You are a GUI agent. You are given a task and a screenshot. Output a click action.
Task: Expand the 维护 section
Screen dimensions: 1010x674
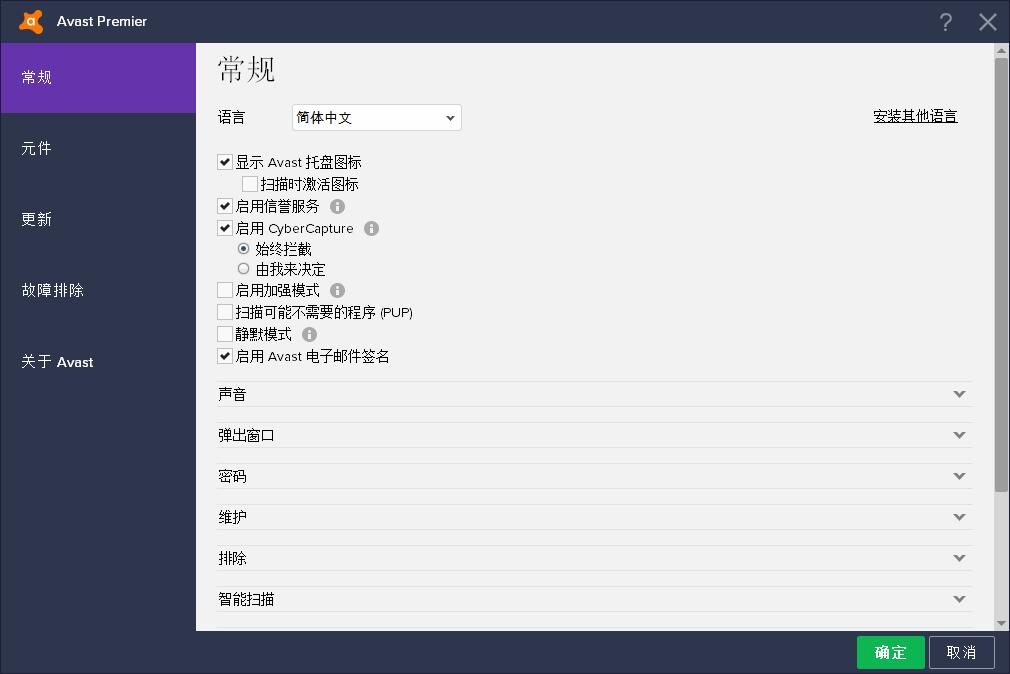[595, 517]
